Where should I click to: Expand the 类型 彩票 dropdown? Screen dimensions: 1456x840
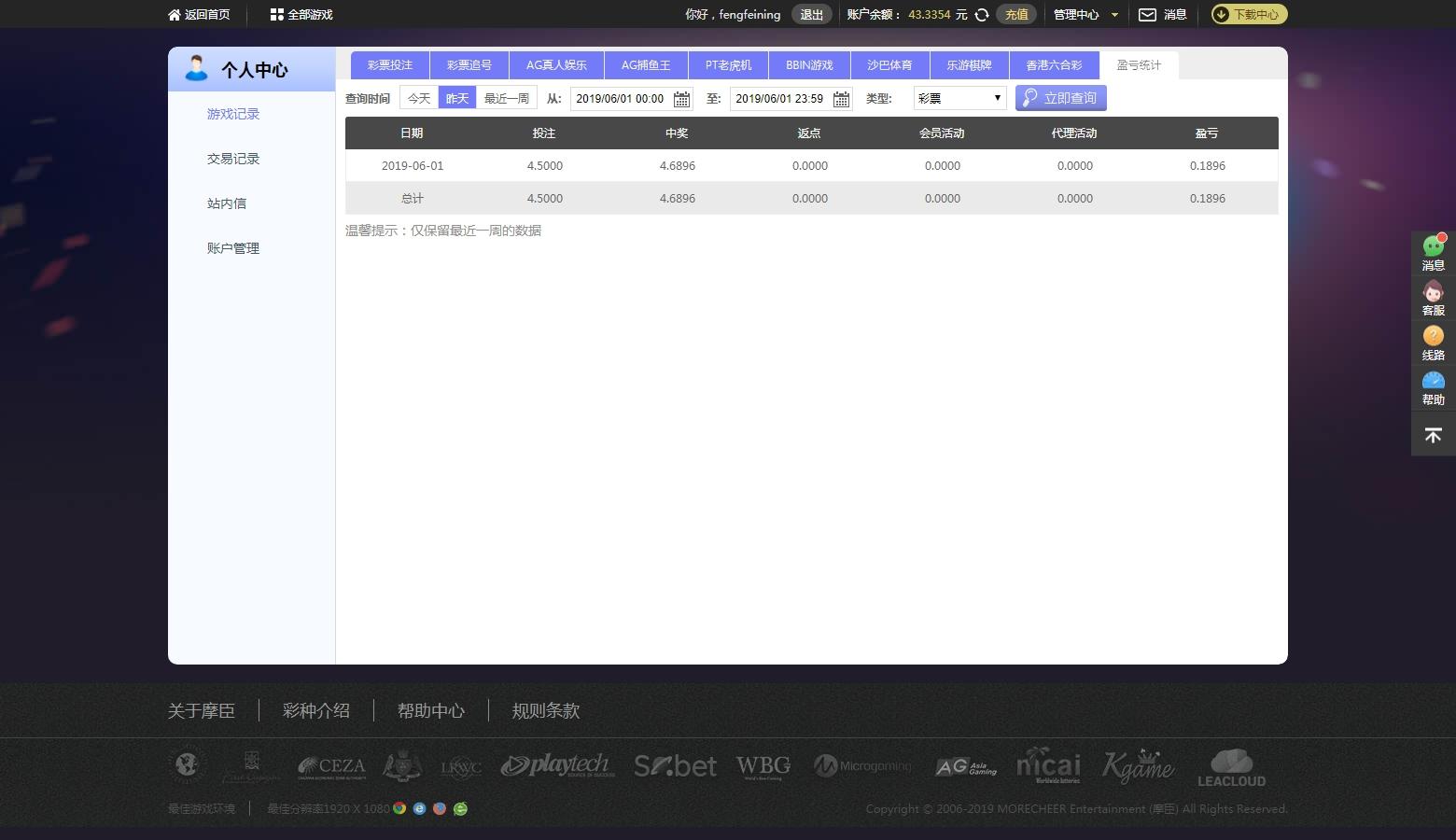[x=959, y=98]
